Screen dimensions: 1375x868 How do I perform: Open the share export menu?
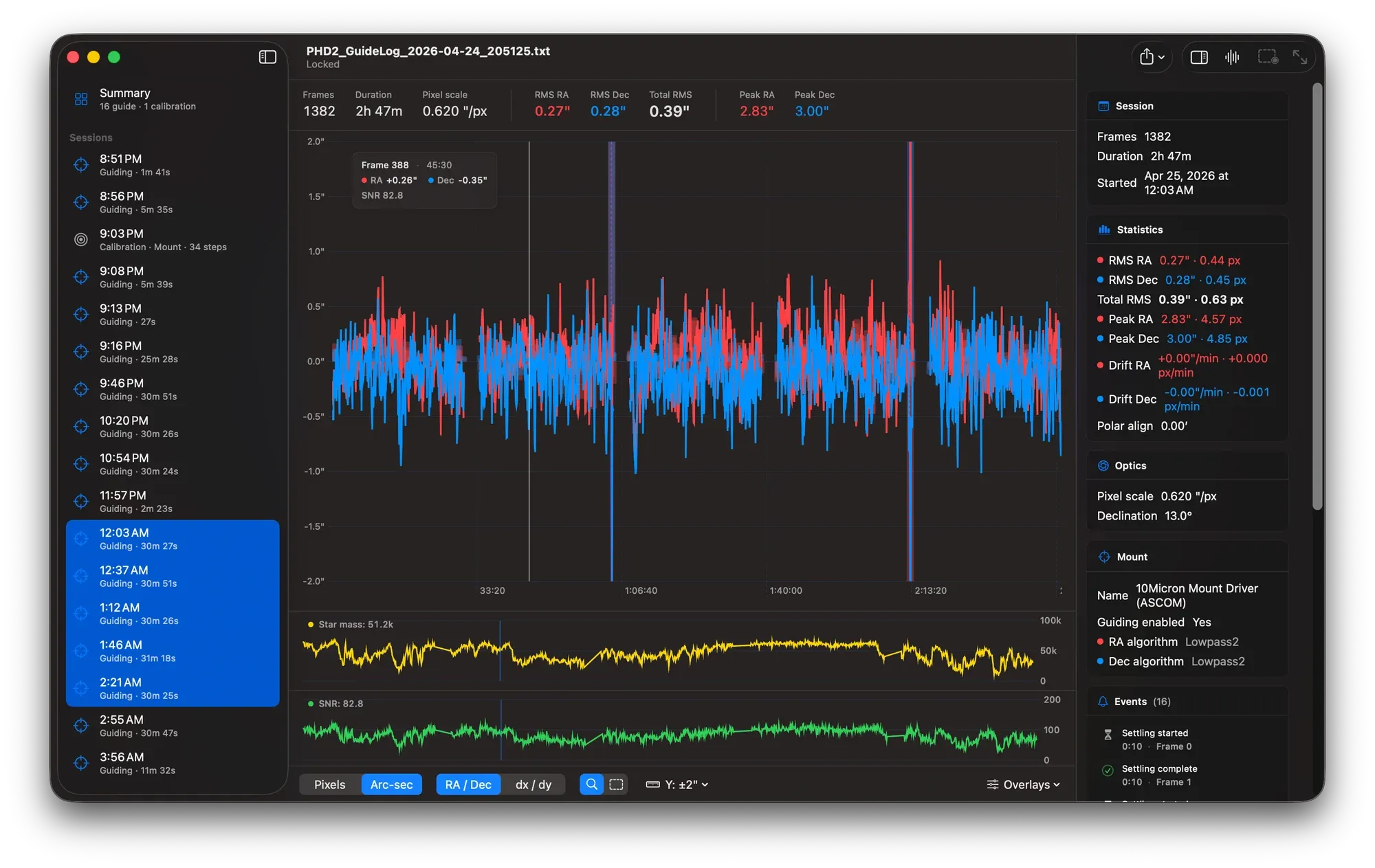(1152, 57)
